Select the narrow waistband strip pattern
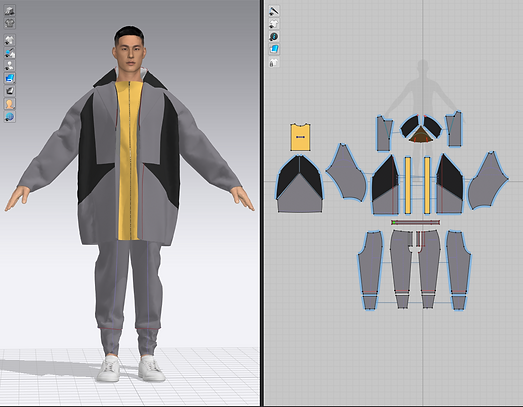 pyautogui.click(x=416, y=222)
